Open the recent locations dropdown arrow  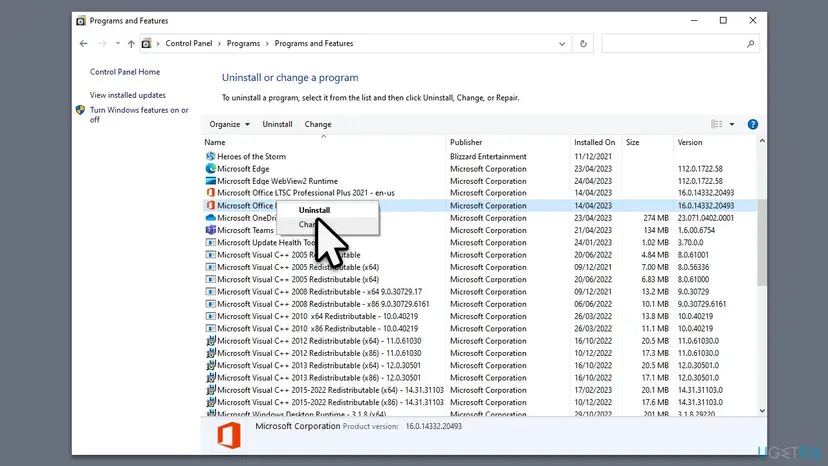coord(117,43)
